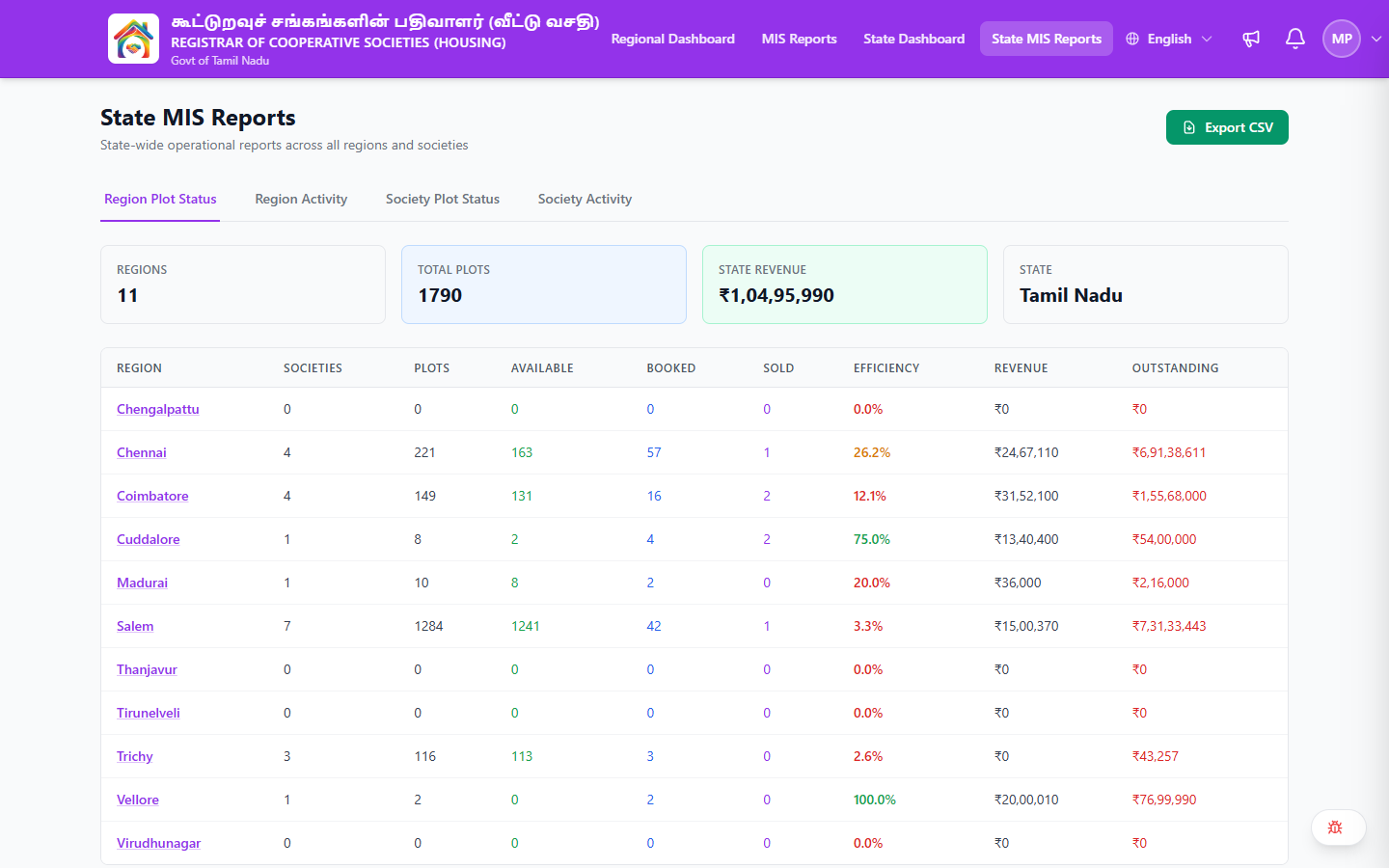Image resolution: width=1389 pixels, height=868 pixels.
Task: Click the MP user avatar
Action: click(1342, 39)
